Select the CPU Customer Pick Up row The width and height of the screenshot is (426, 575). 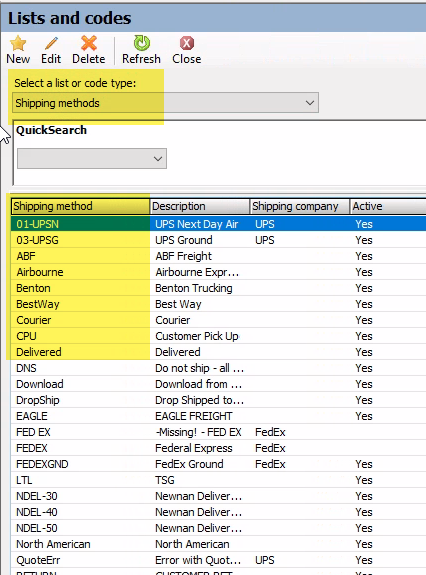pos(218,336)
